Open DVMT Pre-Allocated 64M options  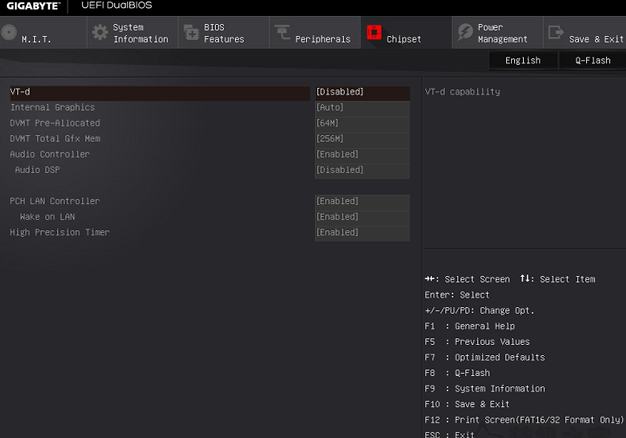pos(362,123)
